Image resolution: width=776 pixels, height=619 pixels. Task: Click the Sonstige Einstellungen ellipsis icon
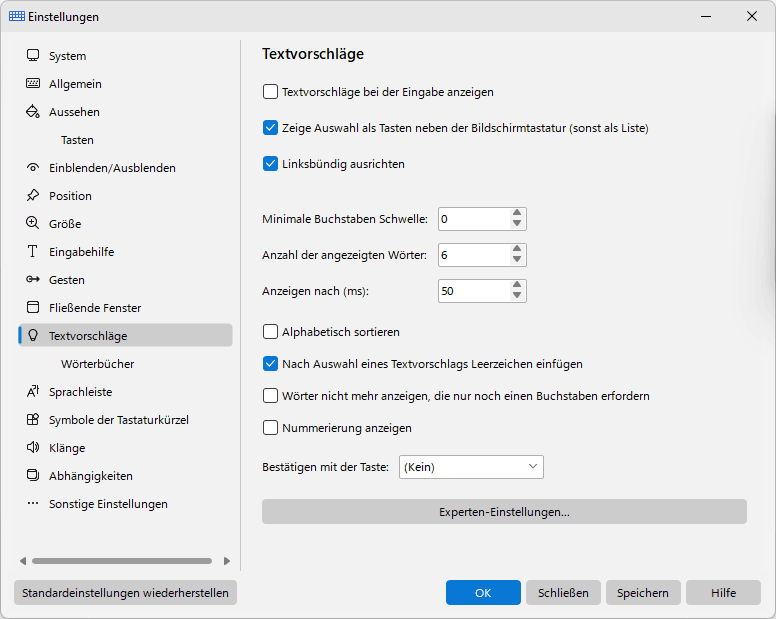[x=33, y=503]
